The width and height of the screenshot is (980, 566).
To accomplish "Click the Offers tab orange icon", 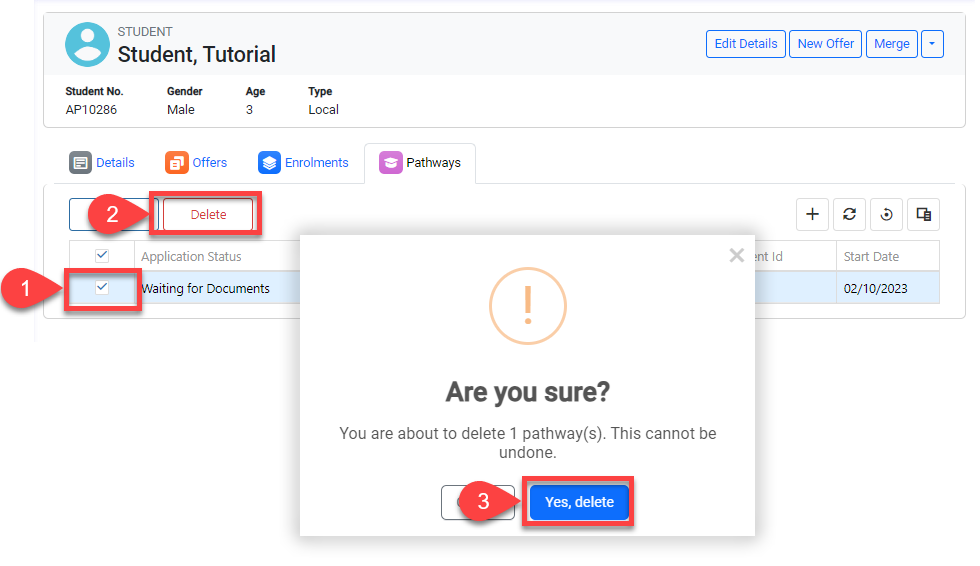I will pyautogui.click(x=177, y=163).
